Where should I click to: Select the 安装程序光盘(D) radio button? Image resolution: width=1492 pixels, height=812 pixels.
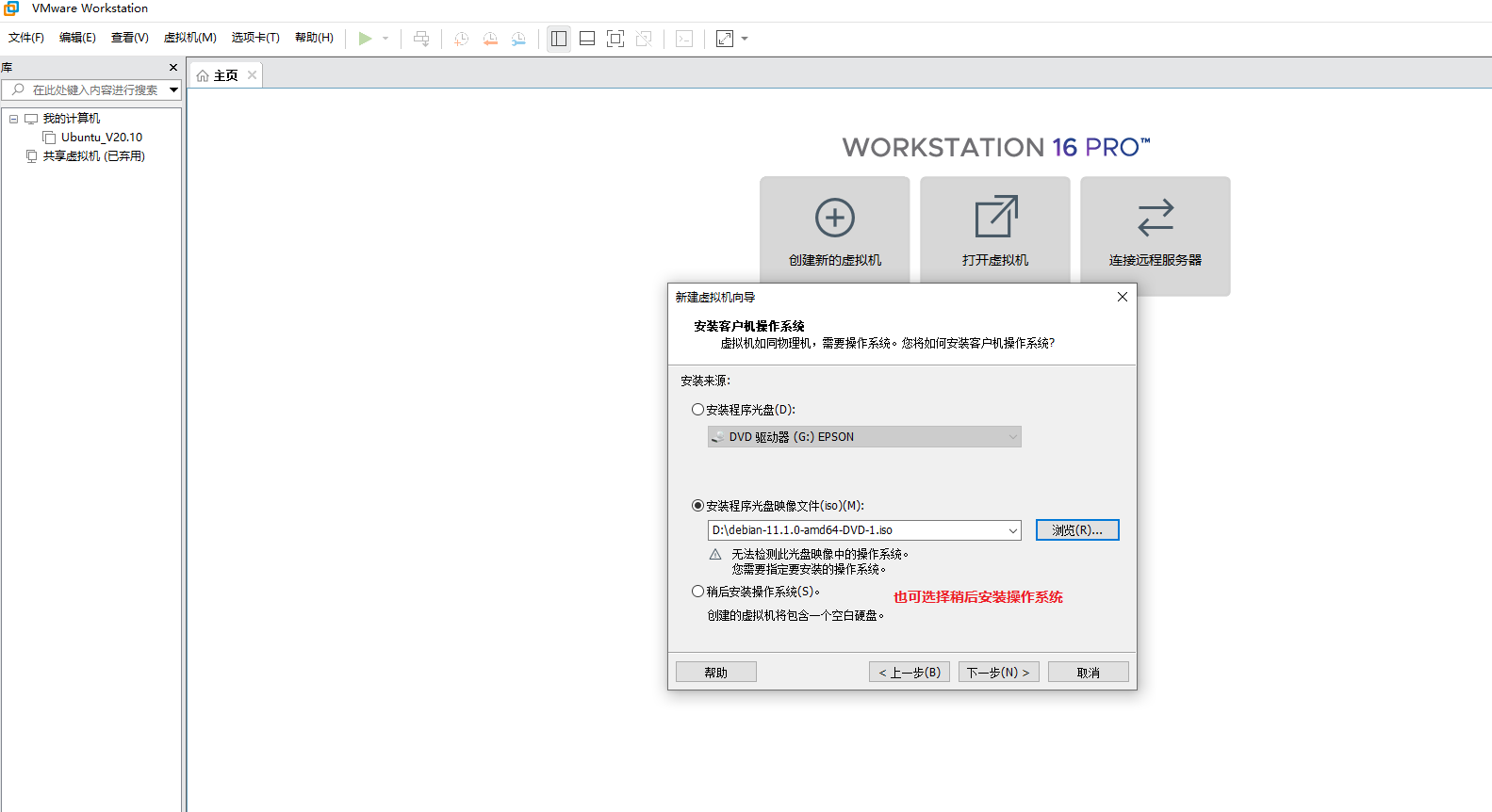tap(697, 410)
